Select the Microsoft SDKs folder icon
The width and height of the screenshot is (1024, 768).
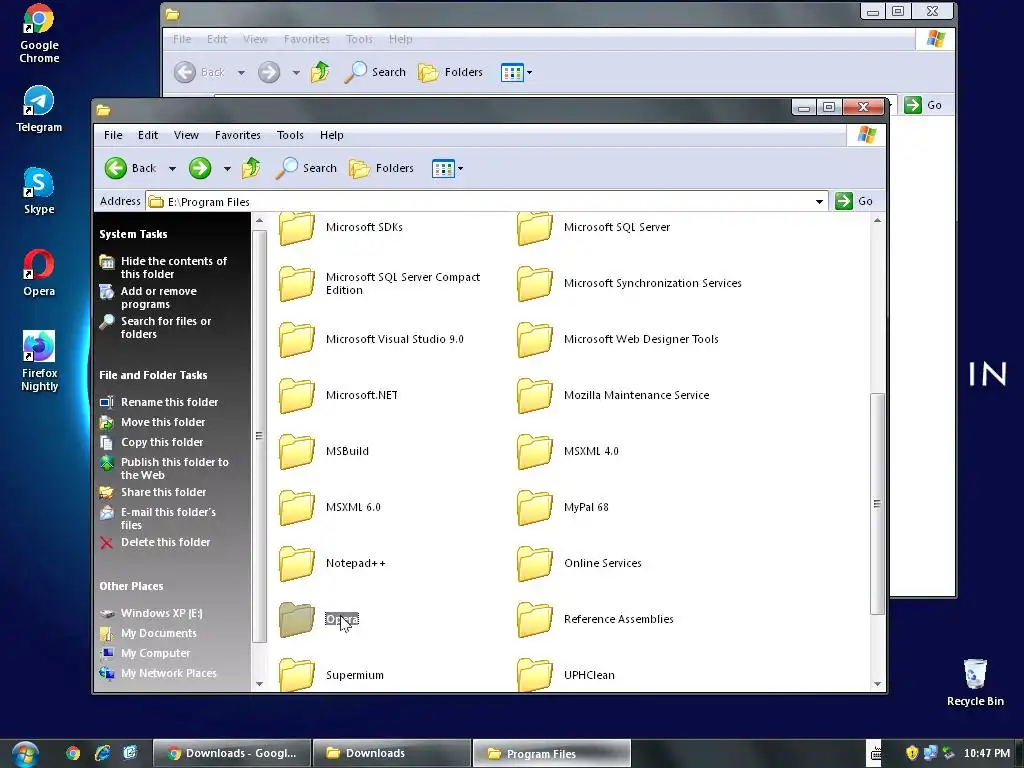coord(296,228)
